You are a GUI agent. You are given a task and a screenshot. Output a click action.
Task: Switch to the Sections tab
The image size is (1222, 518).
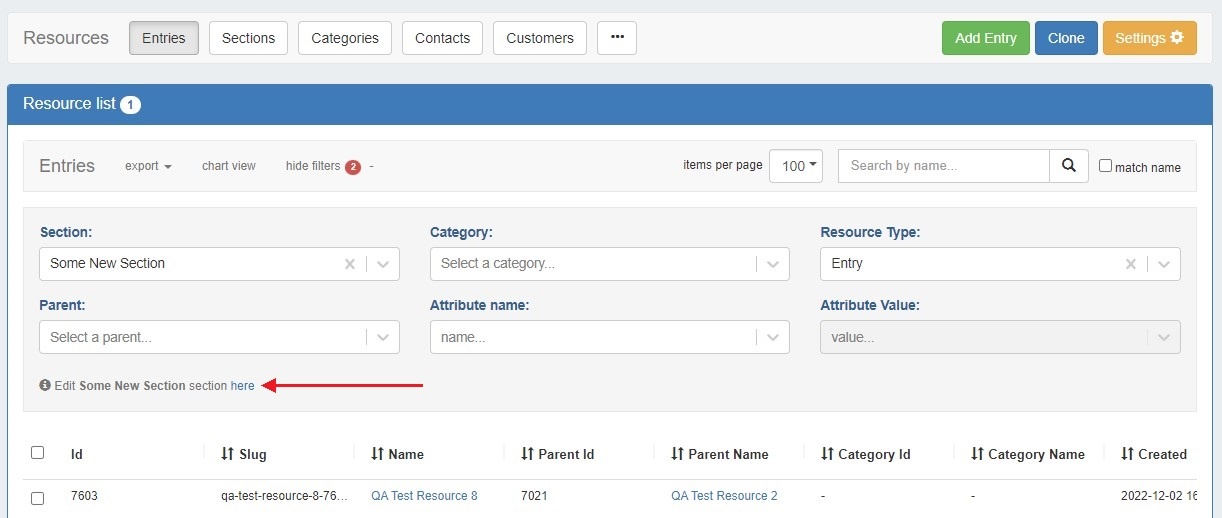point(248,38)
